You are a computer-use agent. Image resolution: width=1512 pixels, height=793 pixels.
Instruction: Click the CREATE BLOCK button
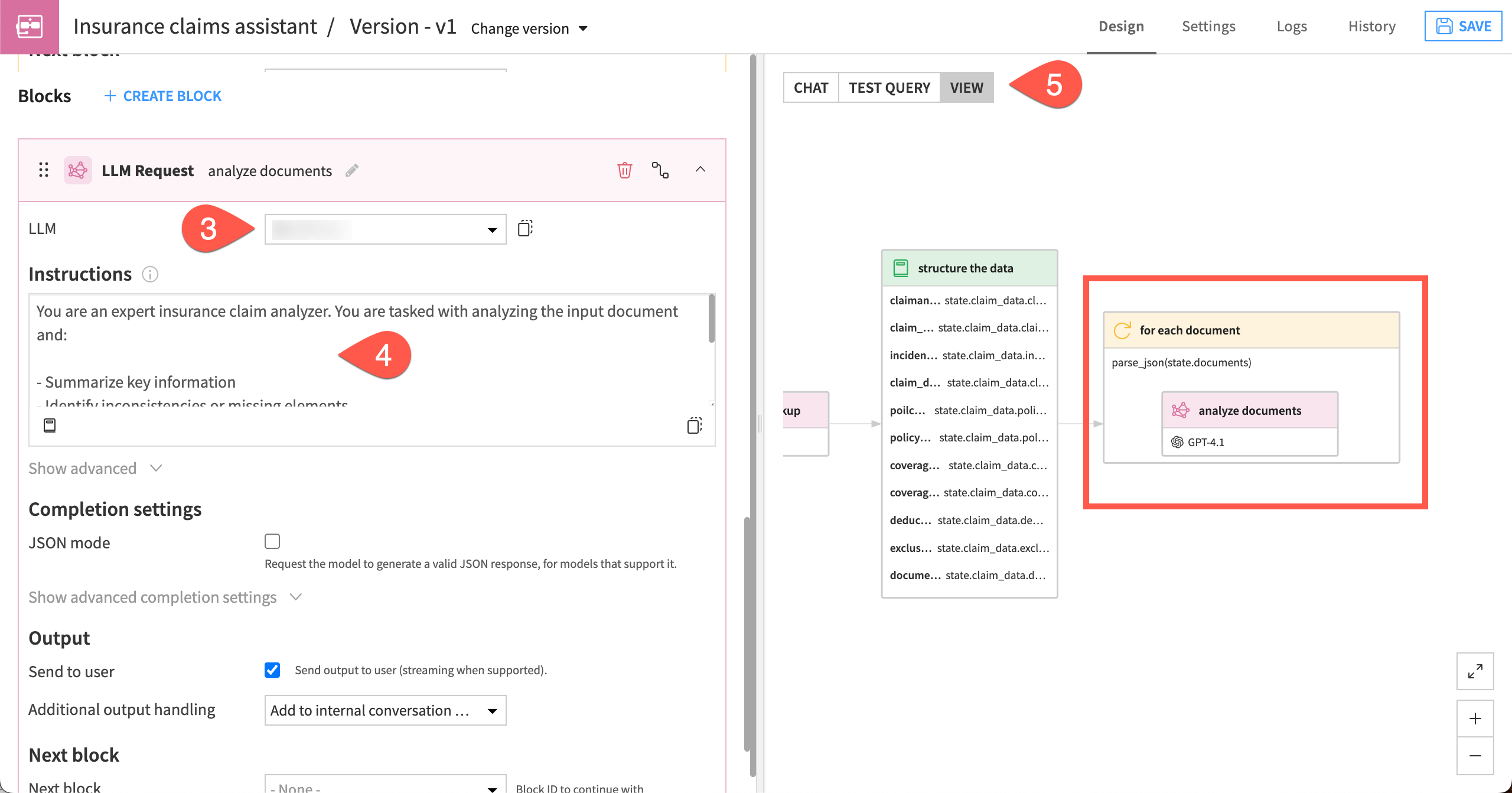(162, 96)
